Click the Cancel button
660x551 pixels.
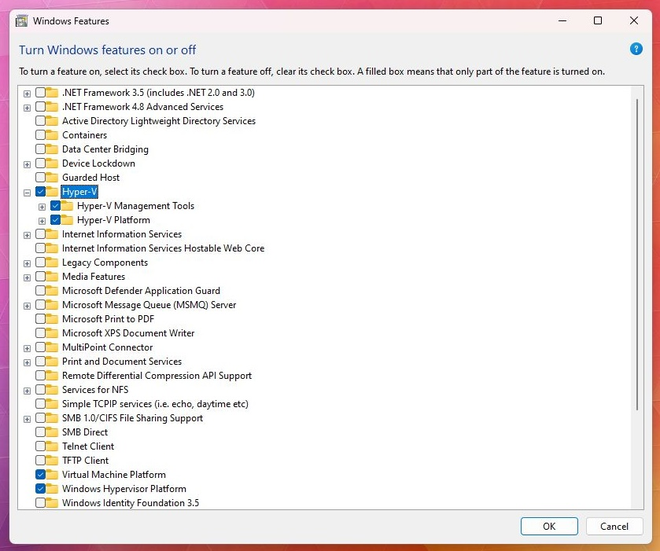pos(614,526)
